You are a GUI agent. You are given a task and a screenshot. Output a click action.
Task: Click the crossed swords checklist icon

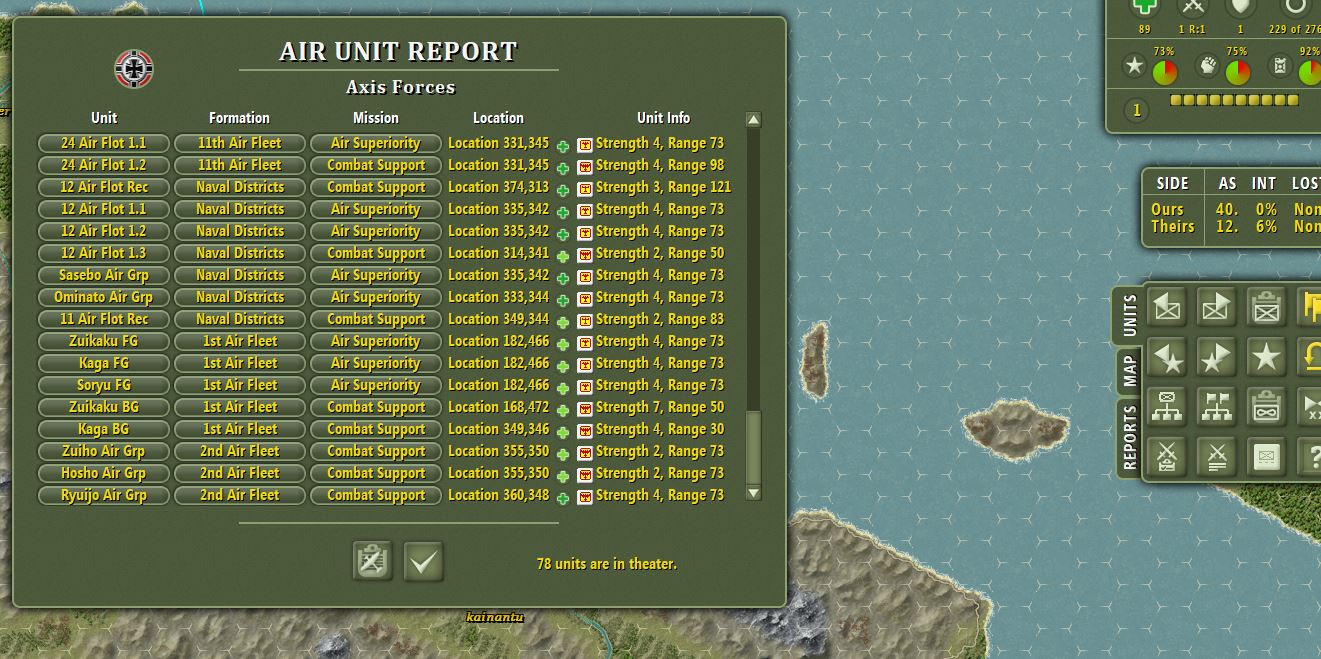click(x=1167, y=457)
